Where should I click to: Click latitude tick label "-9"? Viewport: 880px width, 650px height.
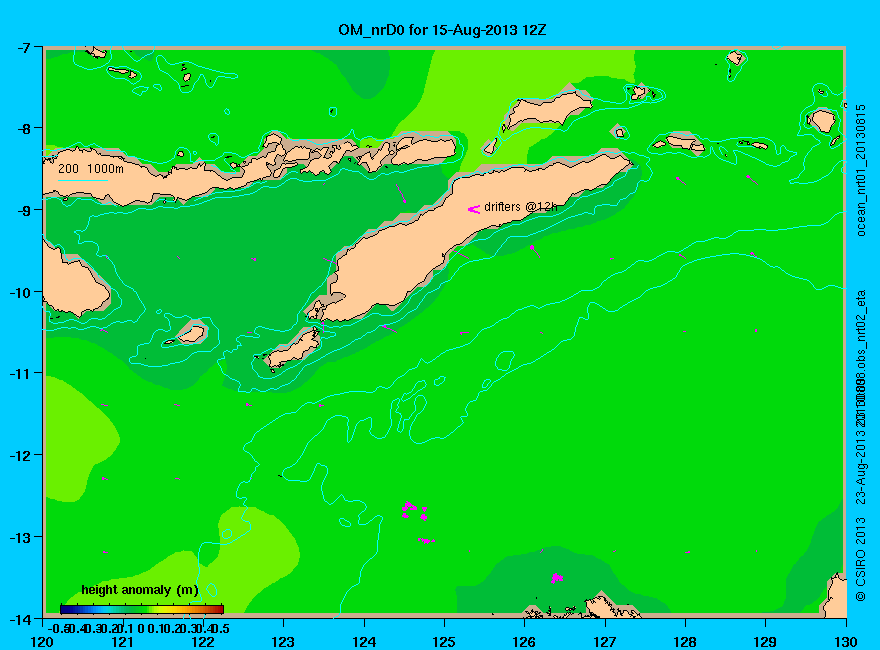(x=22, y=210)
